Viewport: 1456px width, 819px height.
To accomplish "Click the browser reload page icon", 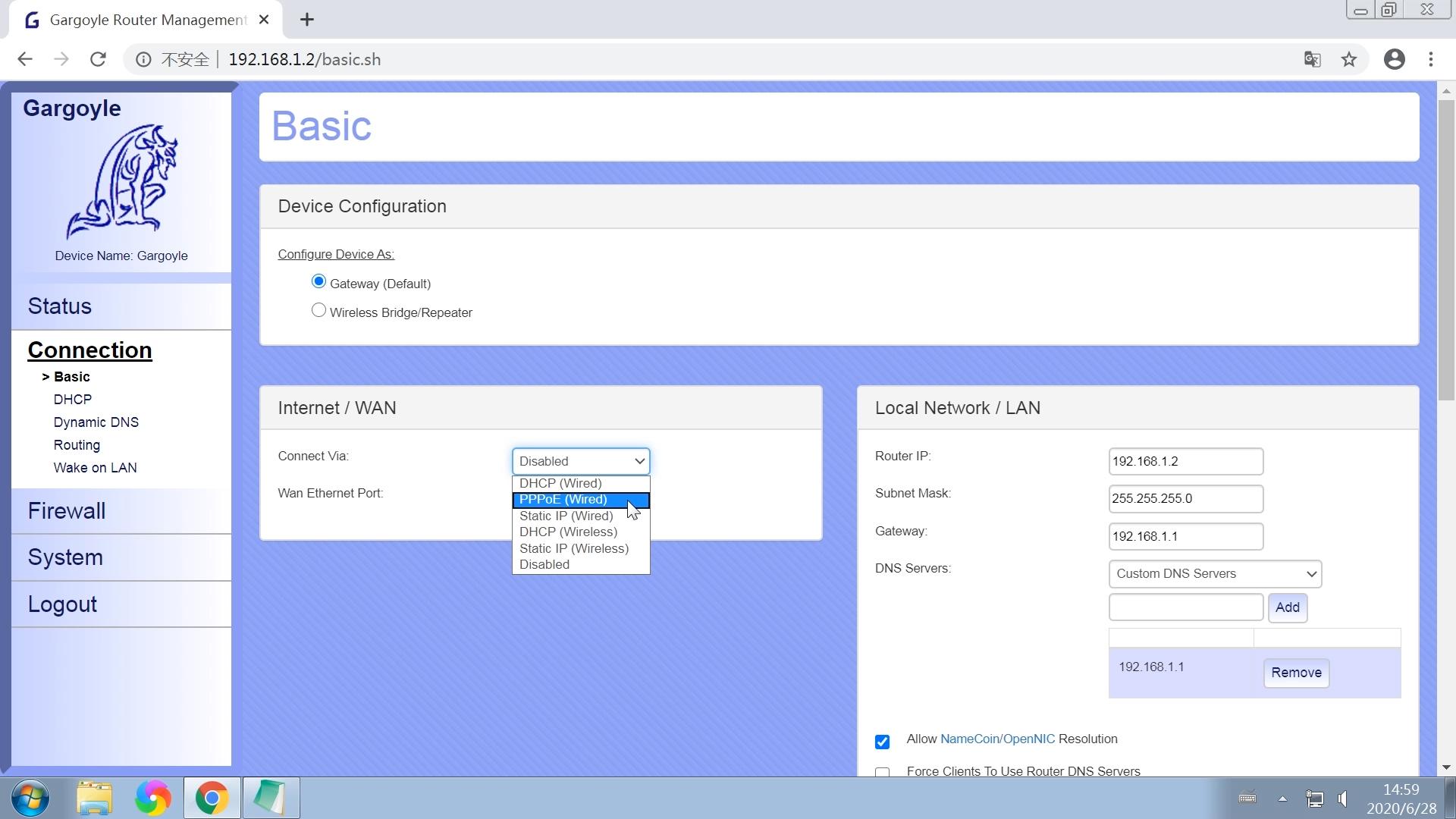I will (98, 59).
